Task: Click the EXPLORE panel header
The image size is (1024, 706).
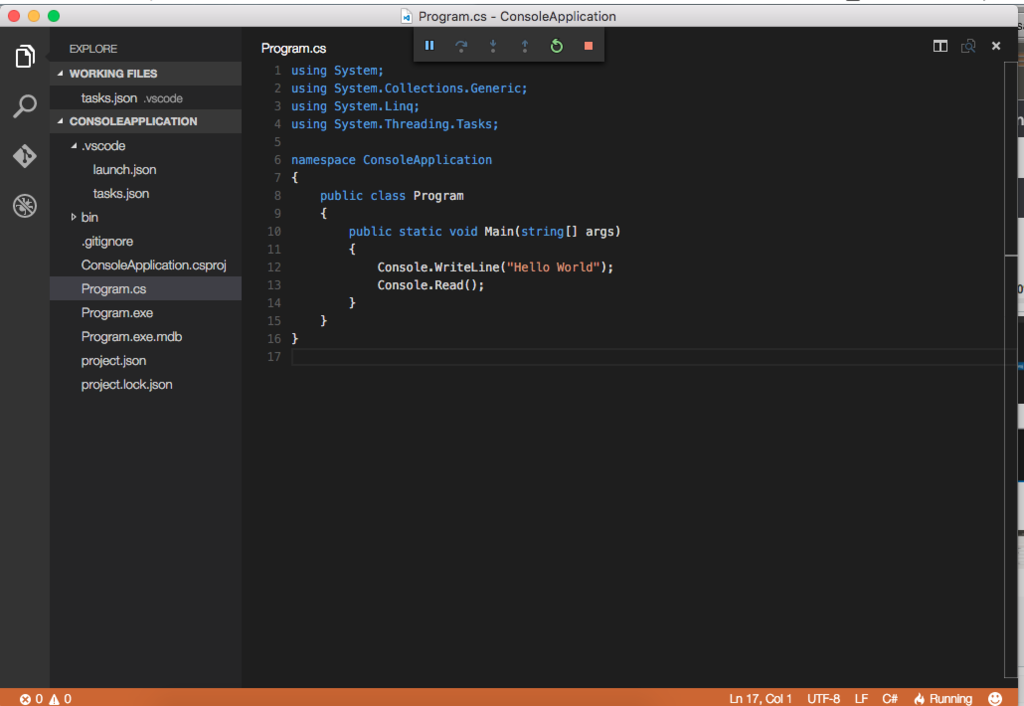Action: 93,49
